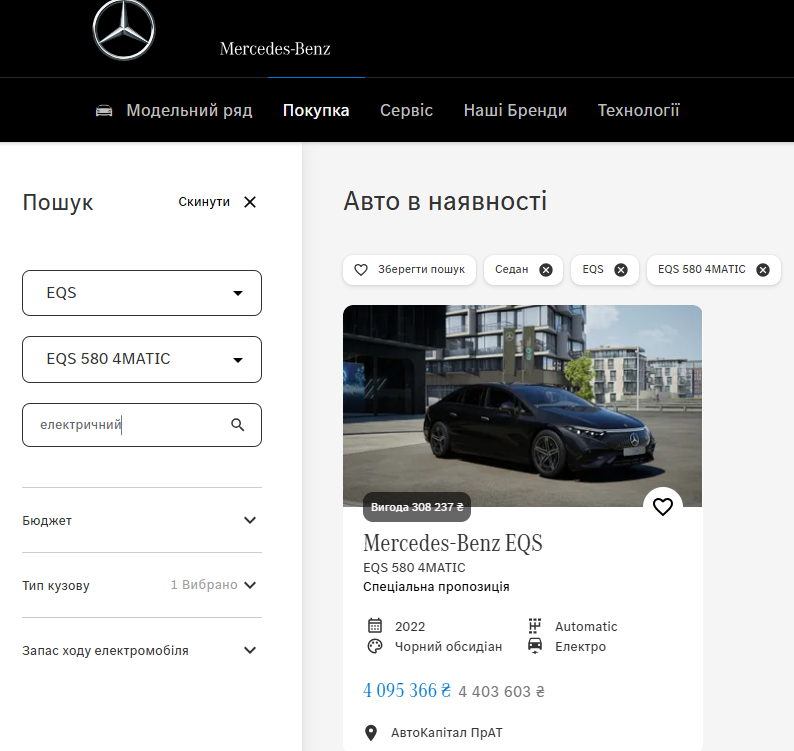Open the Сервіс menu item
The image size is (794, 751).
[406, 111]
